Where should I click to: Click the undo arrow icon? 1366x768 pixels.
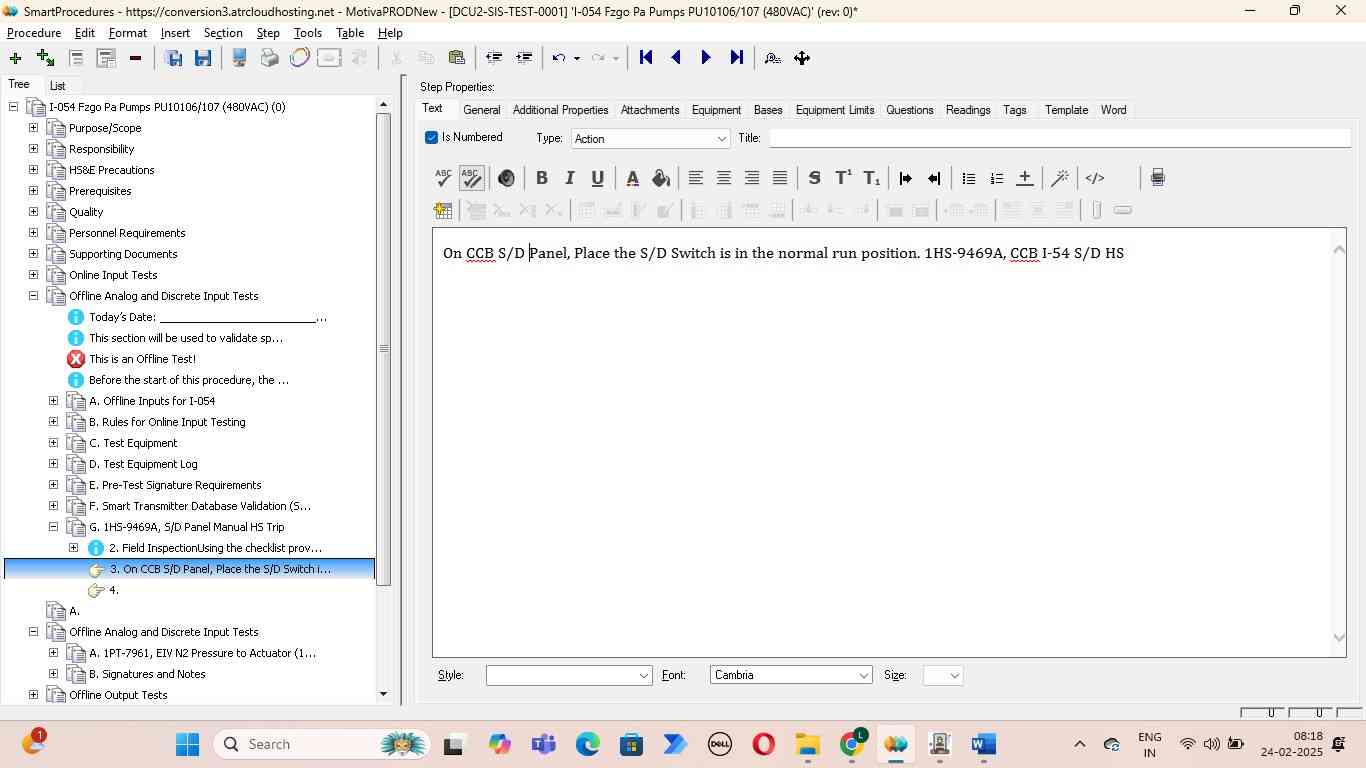(x=559, y=58)
